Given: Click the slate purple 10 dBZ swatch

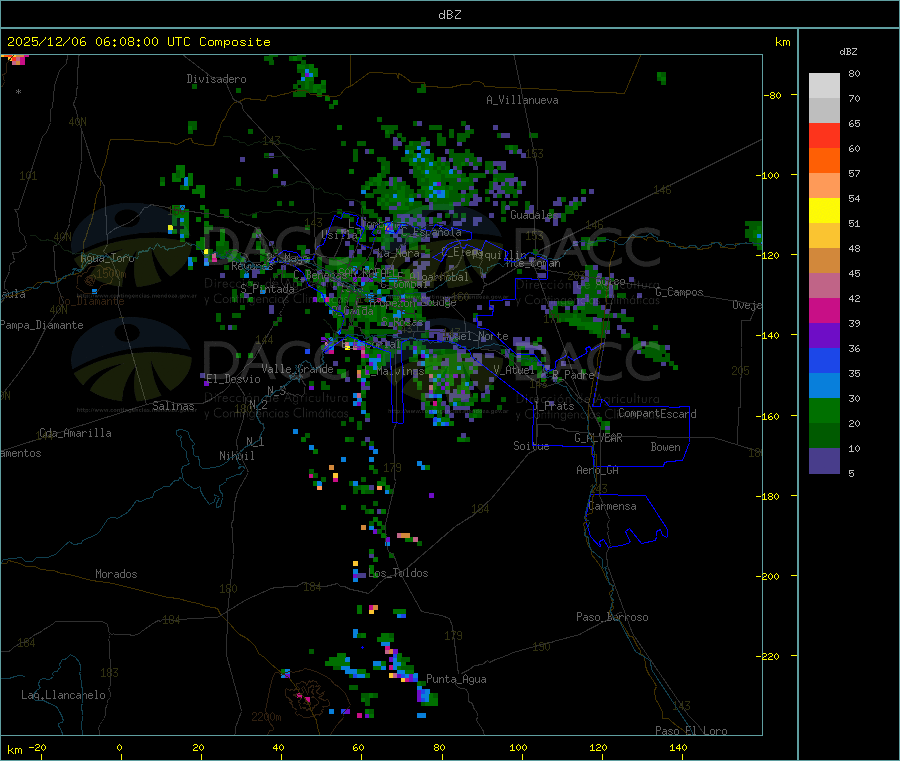Looking at the screenshot, I should (x=824, y=460).
